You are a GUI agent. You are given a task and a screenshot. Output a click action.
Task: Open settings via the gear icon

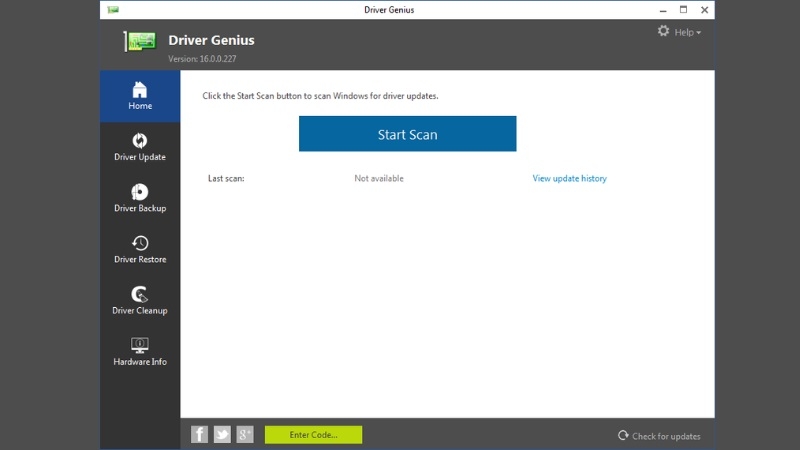[x=663, y=31]
